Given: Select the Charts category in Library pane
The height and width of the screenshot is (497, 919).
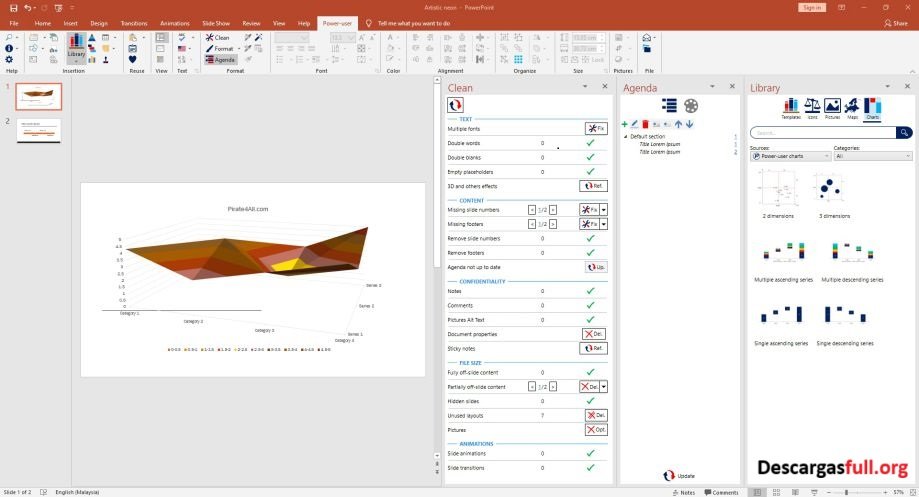Looking at the screenshot, I should click(x=872, y=108).
